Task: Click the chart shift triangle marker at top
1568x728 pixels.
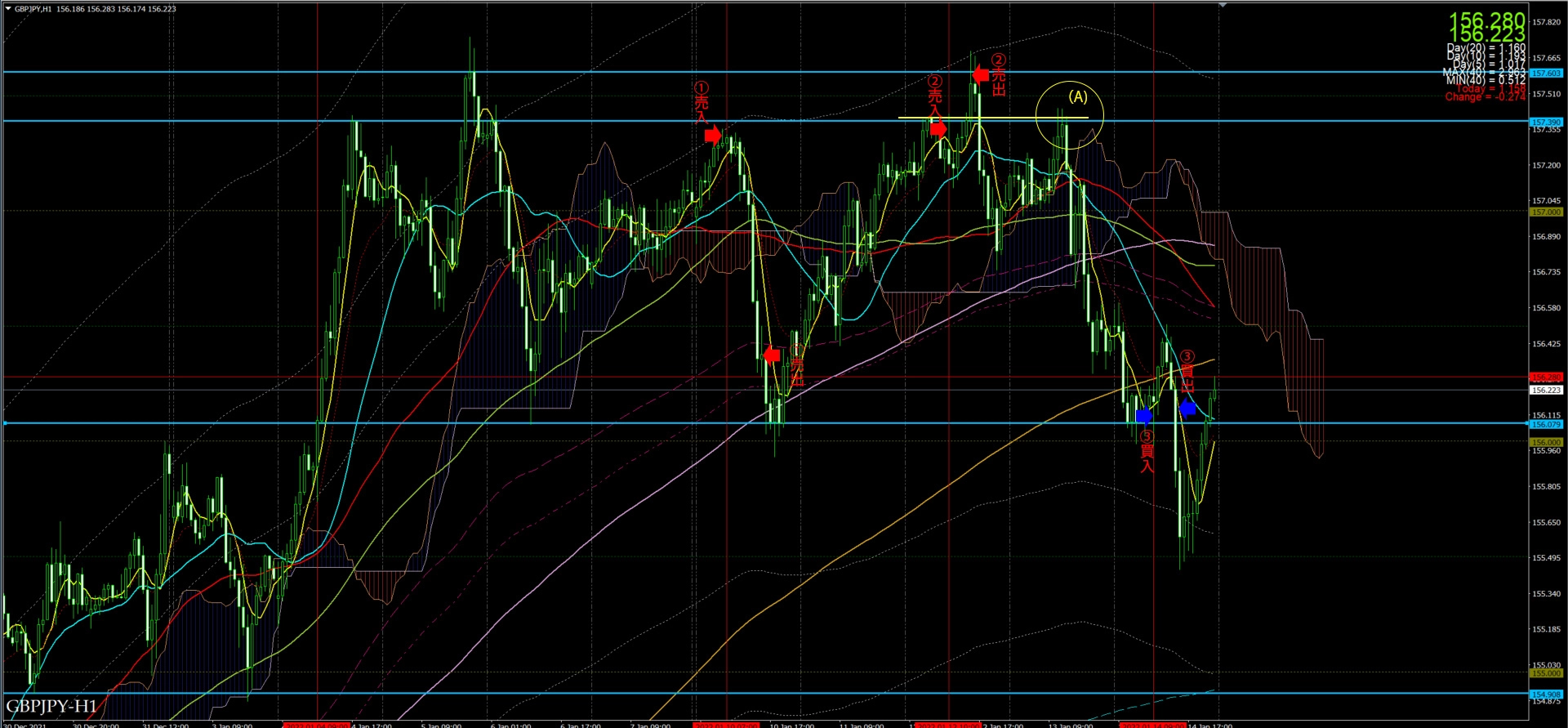Action: (1222, 6)
